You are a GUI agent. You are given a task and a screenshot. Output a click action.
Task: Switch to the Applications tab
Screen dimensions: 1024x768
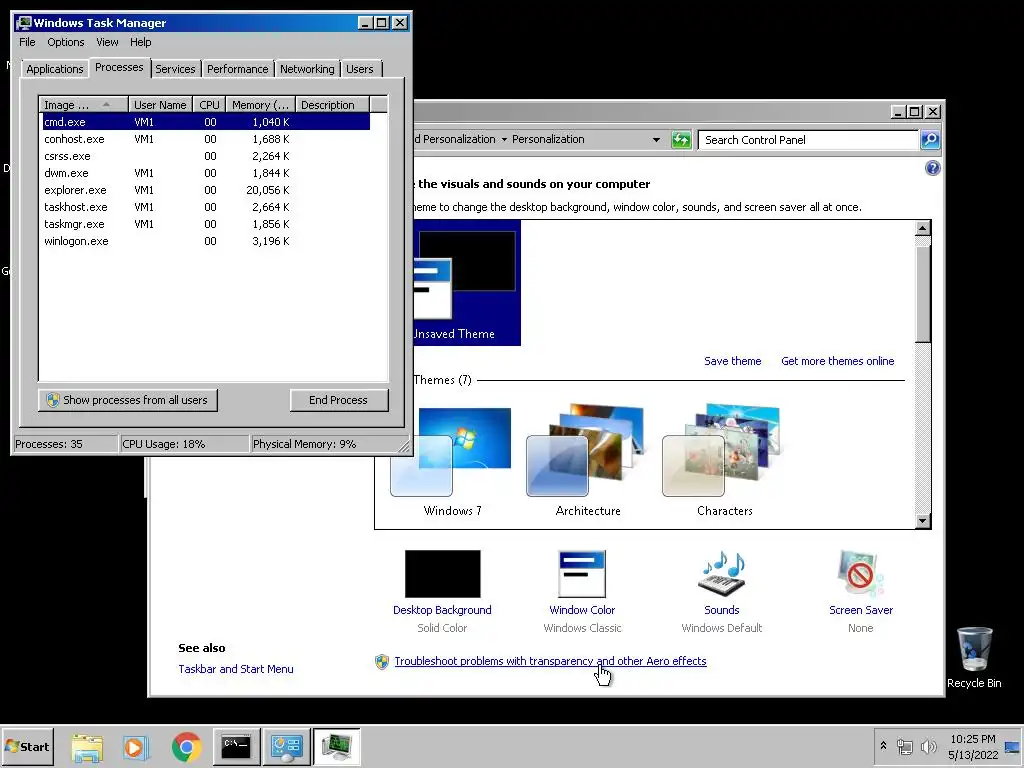(x=55, y=69)
